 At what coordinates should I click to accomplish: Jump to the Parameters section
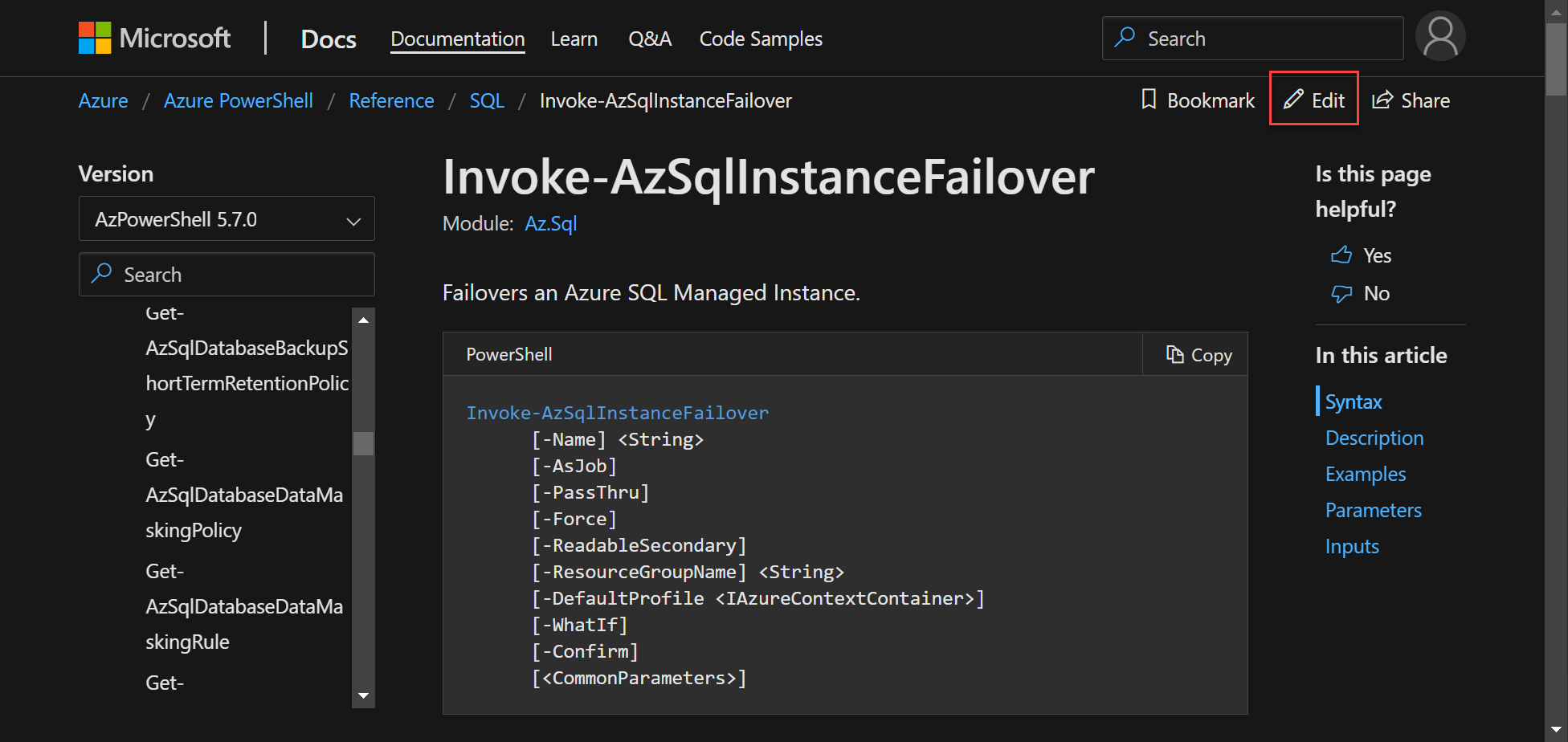coord(1373,510)
